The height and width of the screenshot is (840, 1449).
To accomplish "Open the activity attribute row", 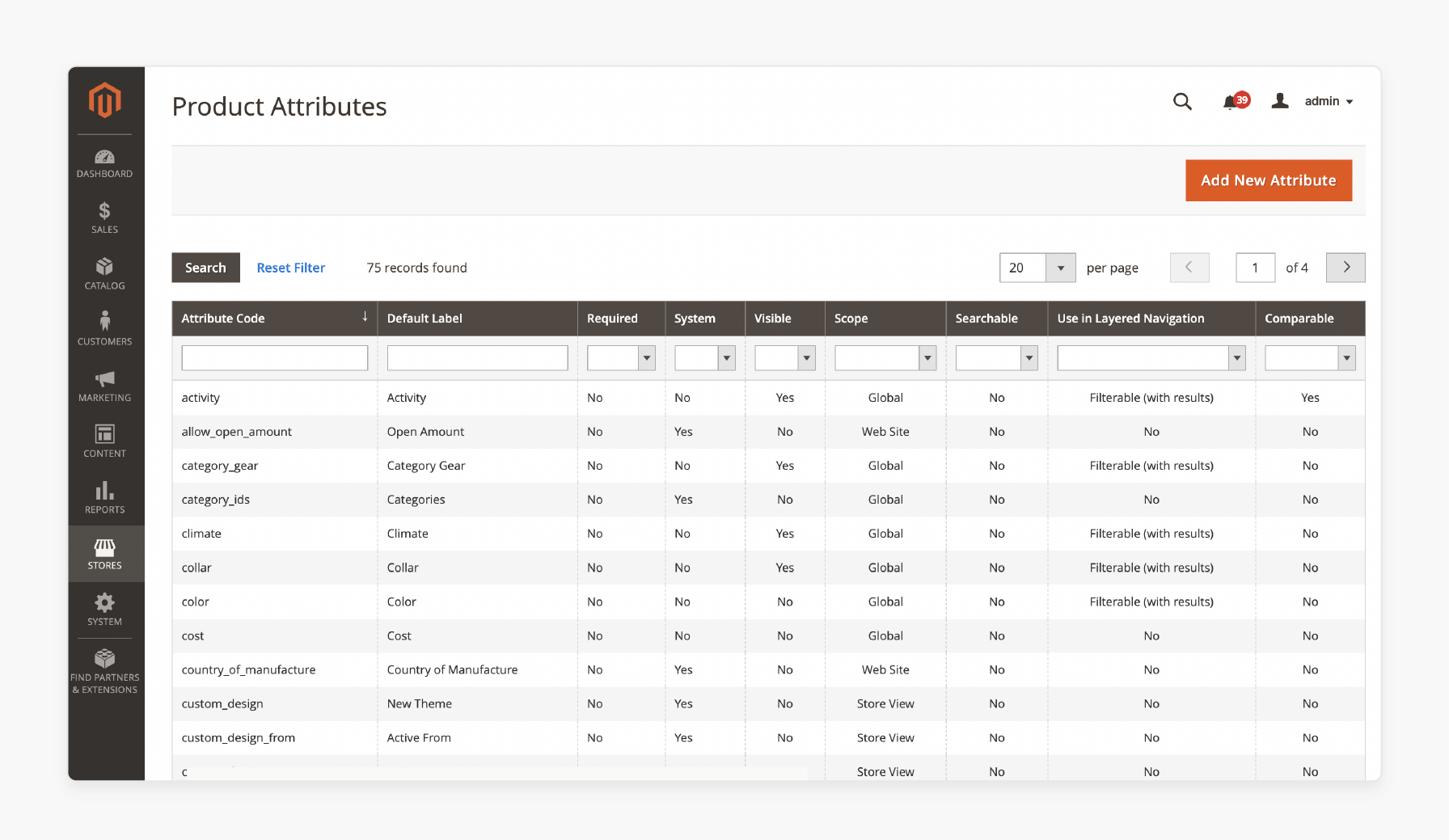I will 768,398.
